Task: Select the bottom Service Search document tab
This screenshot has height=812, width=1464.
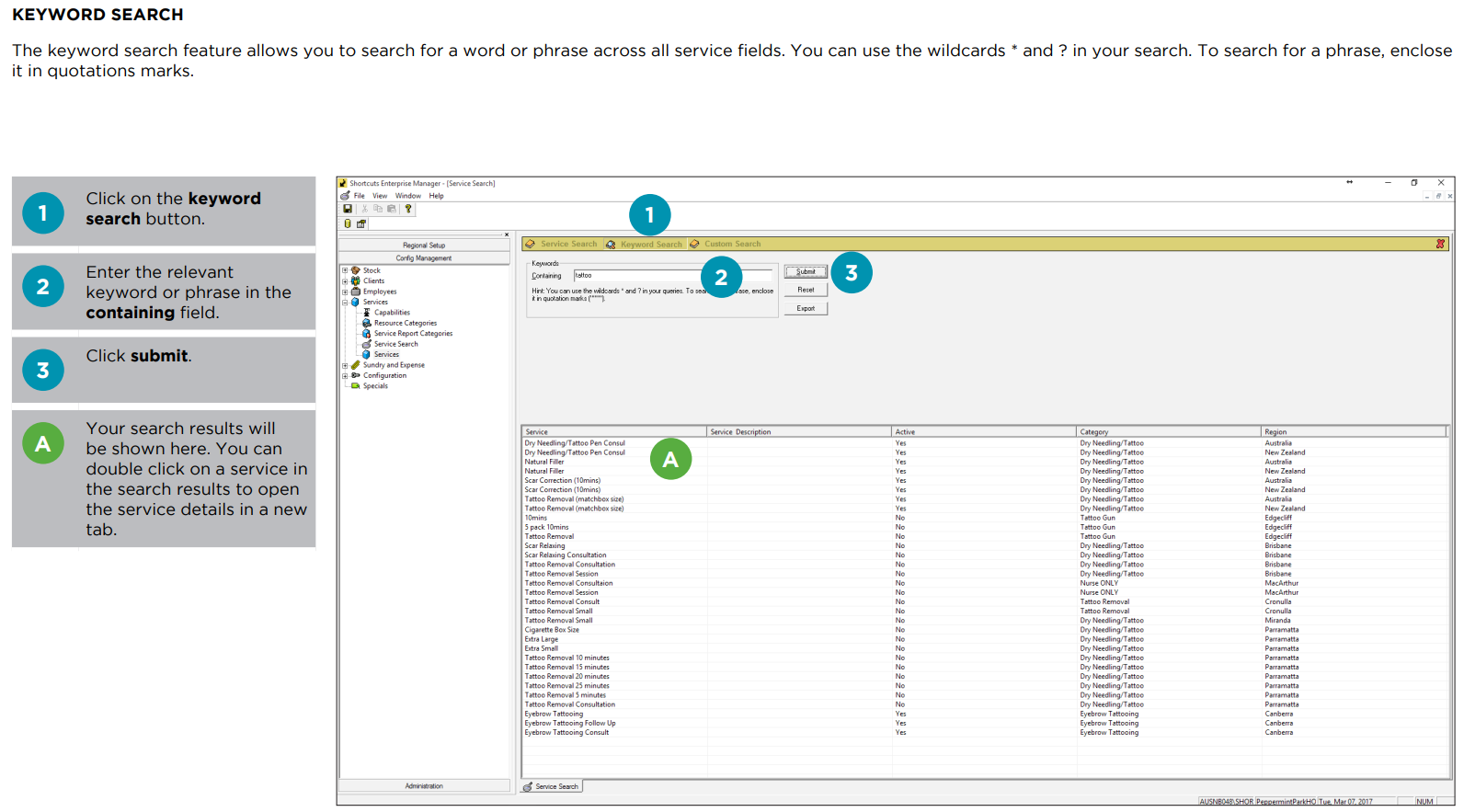Action: (552, 786)
